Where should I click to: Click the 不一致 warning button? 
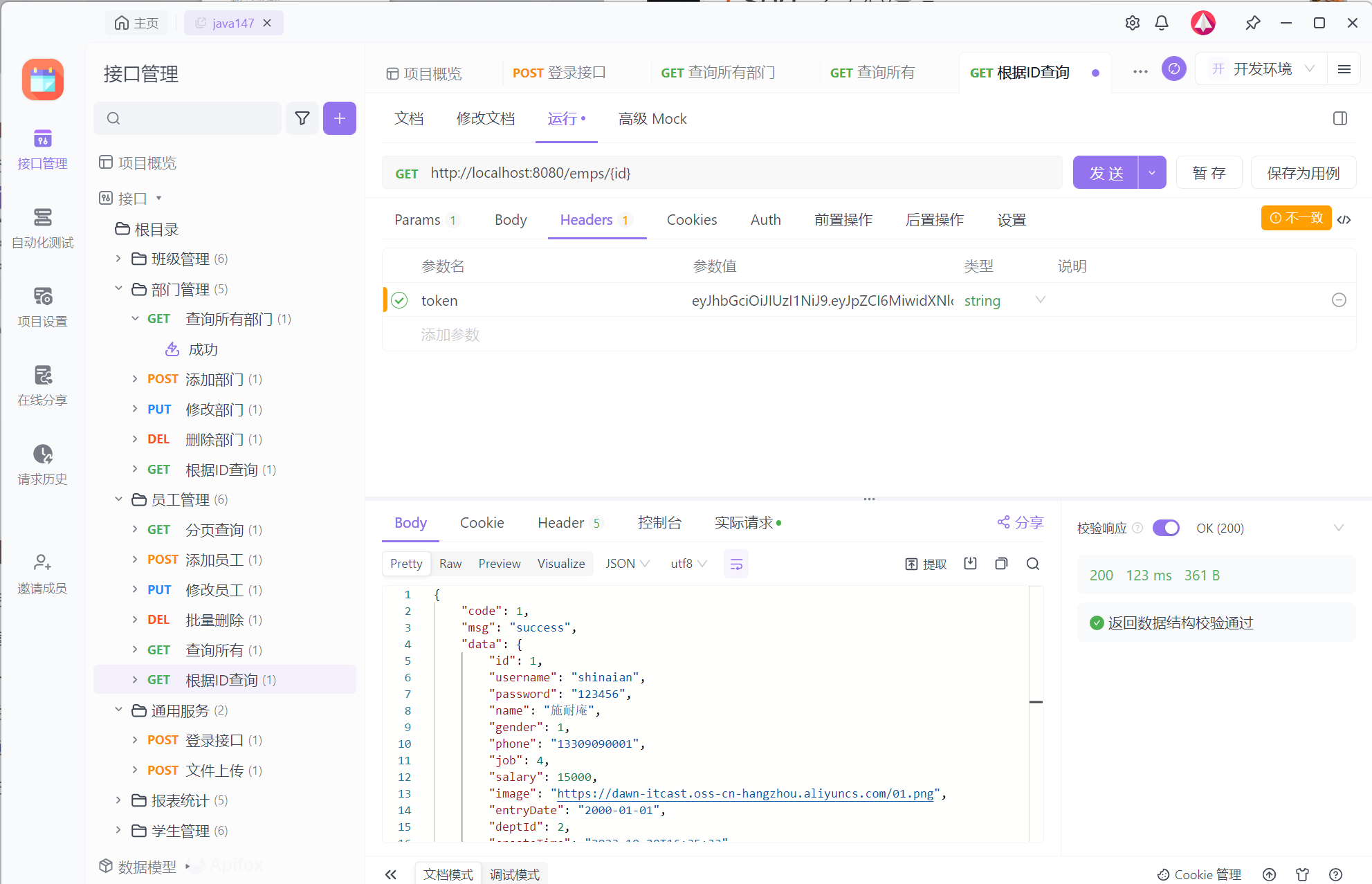point(1296,218)
